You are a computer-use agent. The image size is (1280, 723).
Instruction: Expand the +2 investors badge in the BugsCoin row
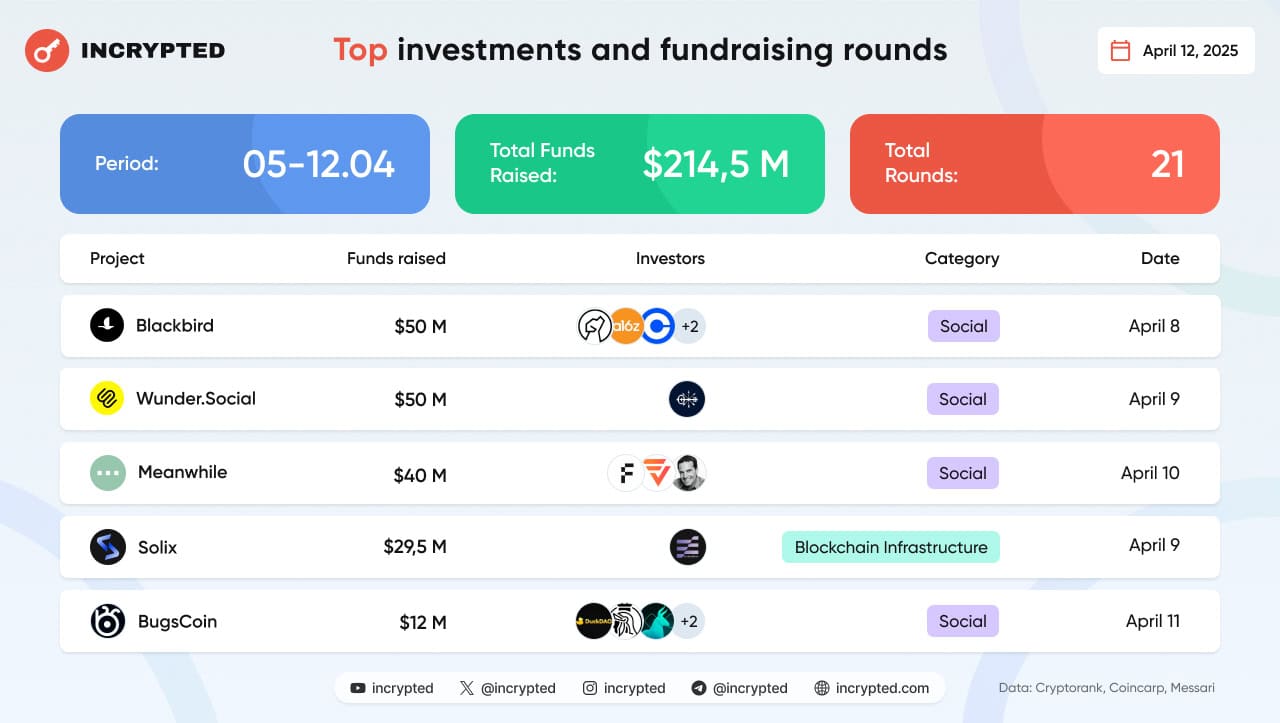689,621
